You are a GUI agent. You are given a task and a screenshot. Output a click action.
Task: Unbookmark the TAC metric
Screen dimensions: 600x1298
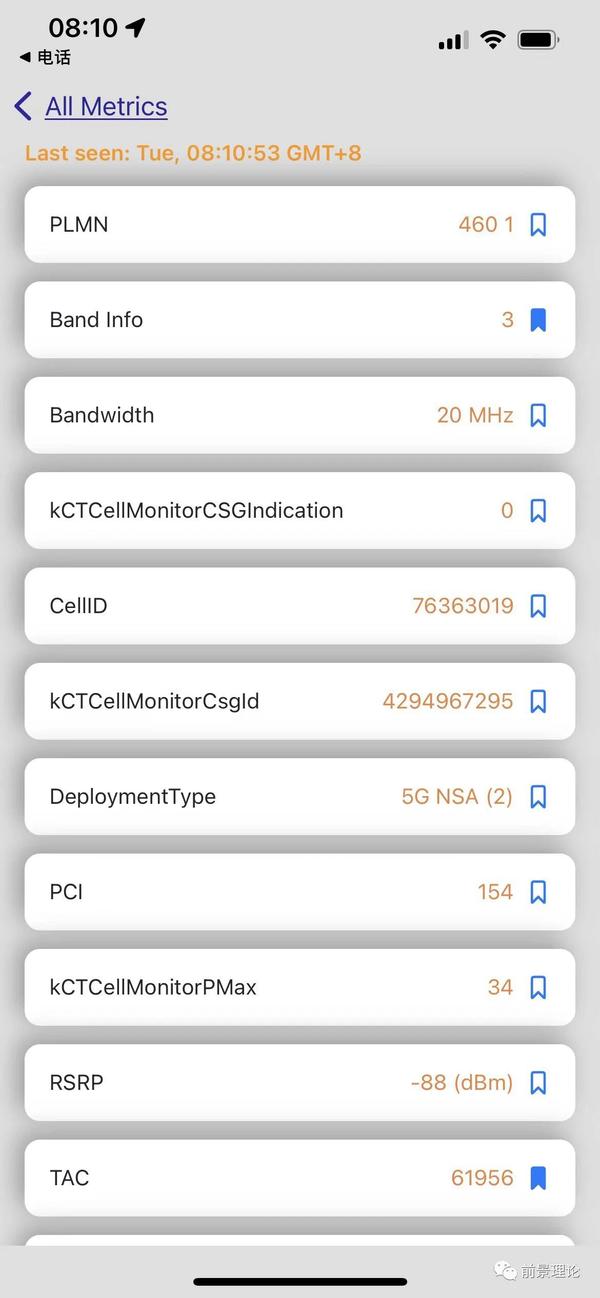click(538, 1178)
